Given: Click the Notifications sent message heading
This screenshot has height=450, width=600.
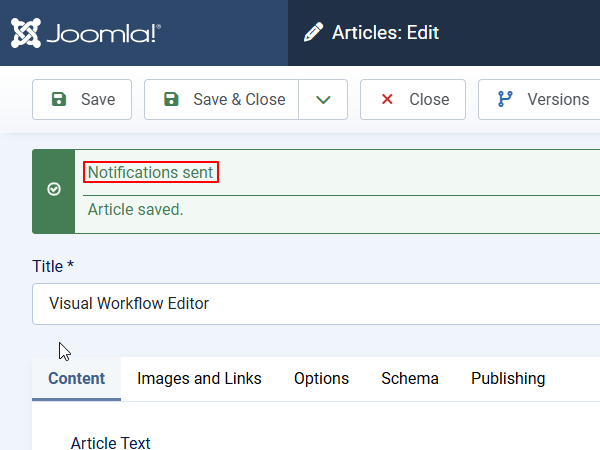Looking at the screenshot, I should [150, 172].
